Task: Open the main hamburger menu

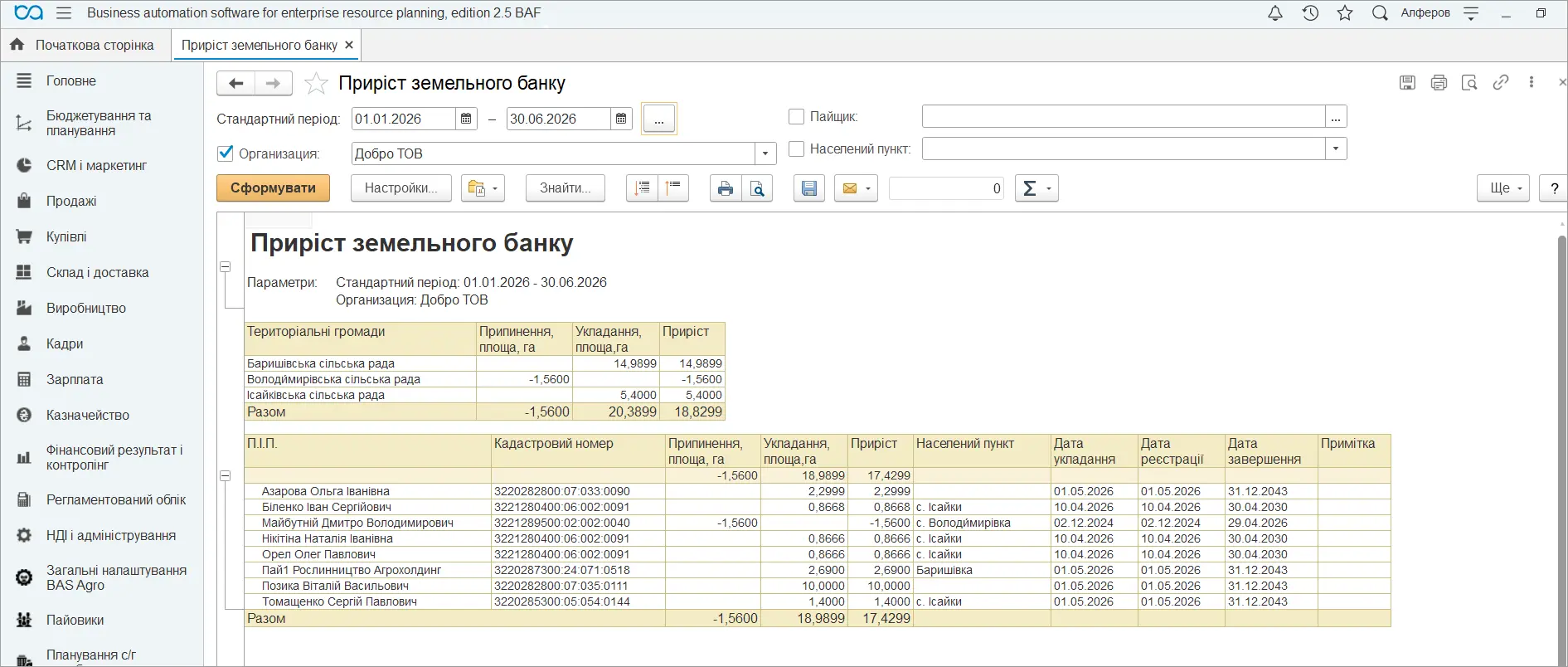Action: pos(64,13)
